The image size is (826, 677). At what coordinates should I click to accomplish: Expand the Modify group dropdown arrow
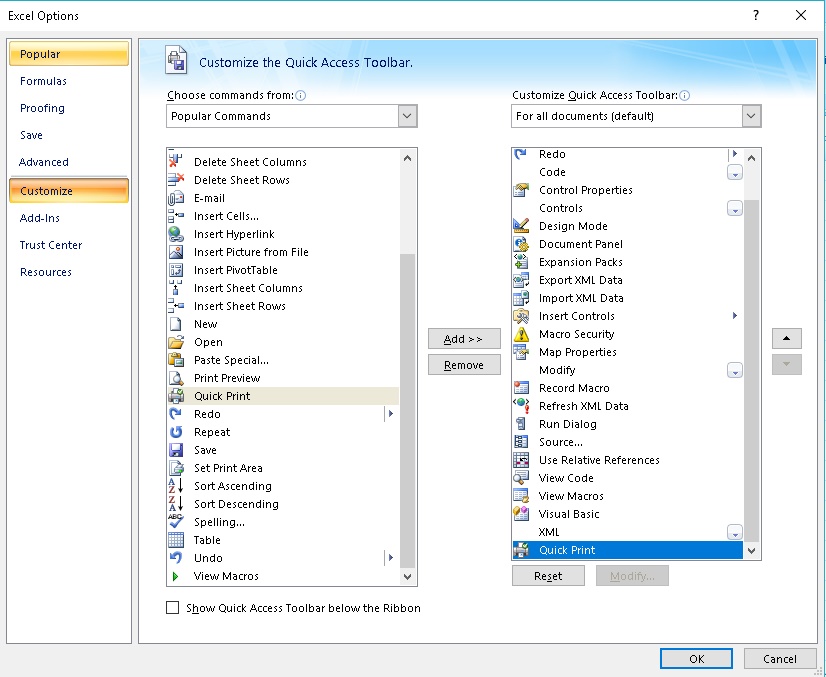[x=734, y=370]
